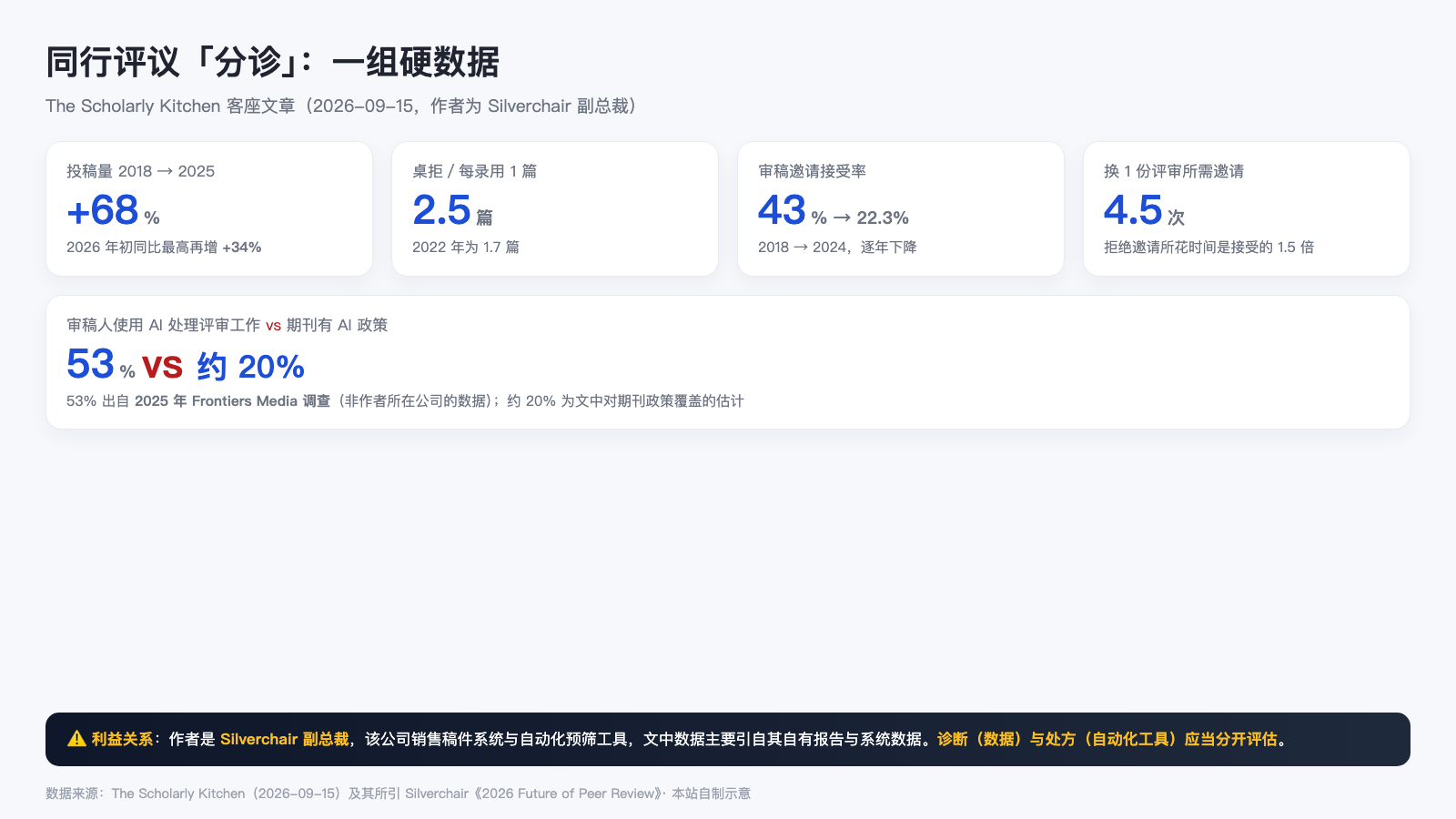Click the 43% → 22.3% figure
1456x819 pixels.
pyautogui.click(x=834, y=211)
